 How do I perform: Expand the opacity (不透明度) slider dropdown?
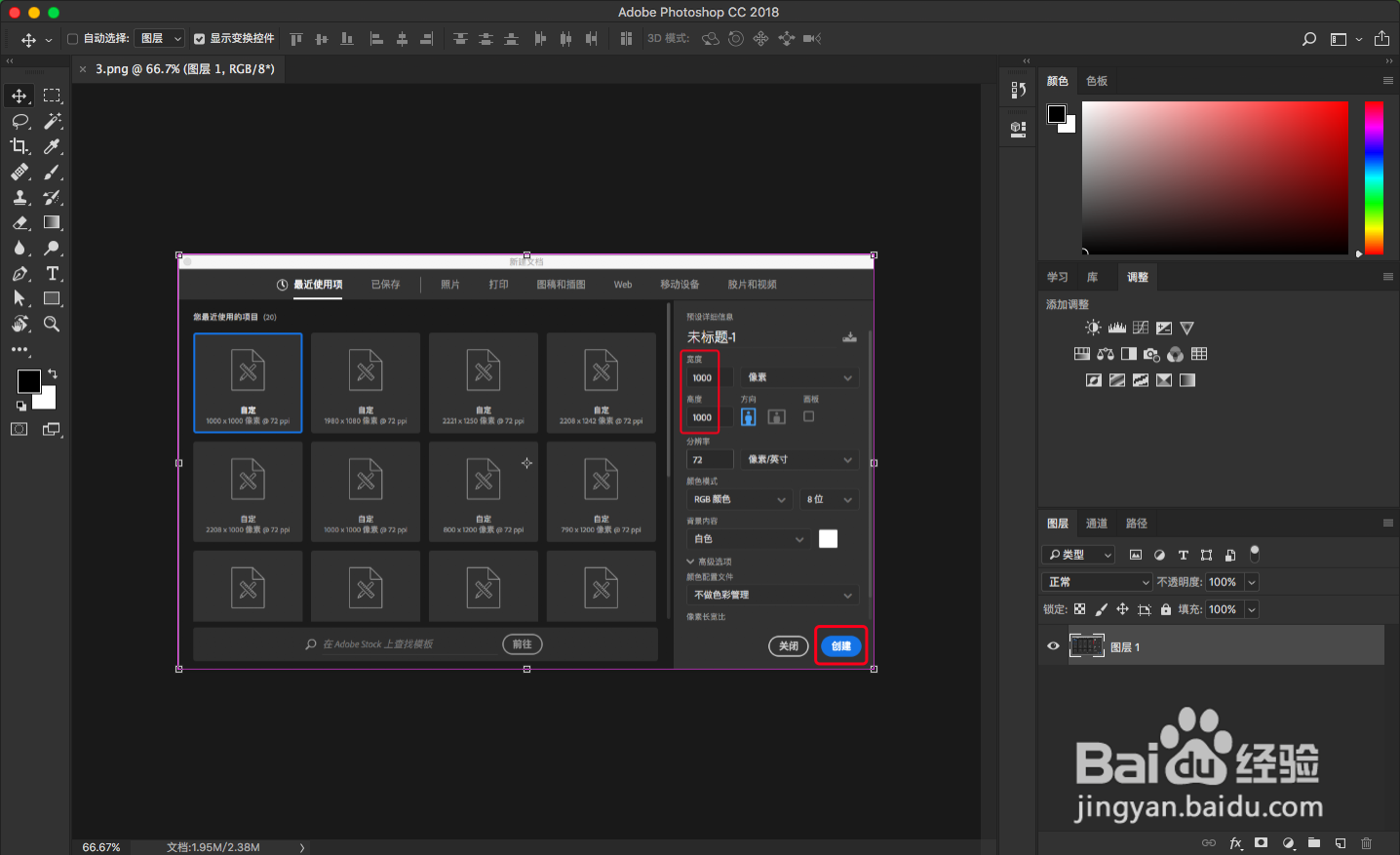click(1252, 582)
